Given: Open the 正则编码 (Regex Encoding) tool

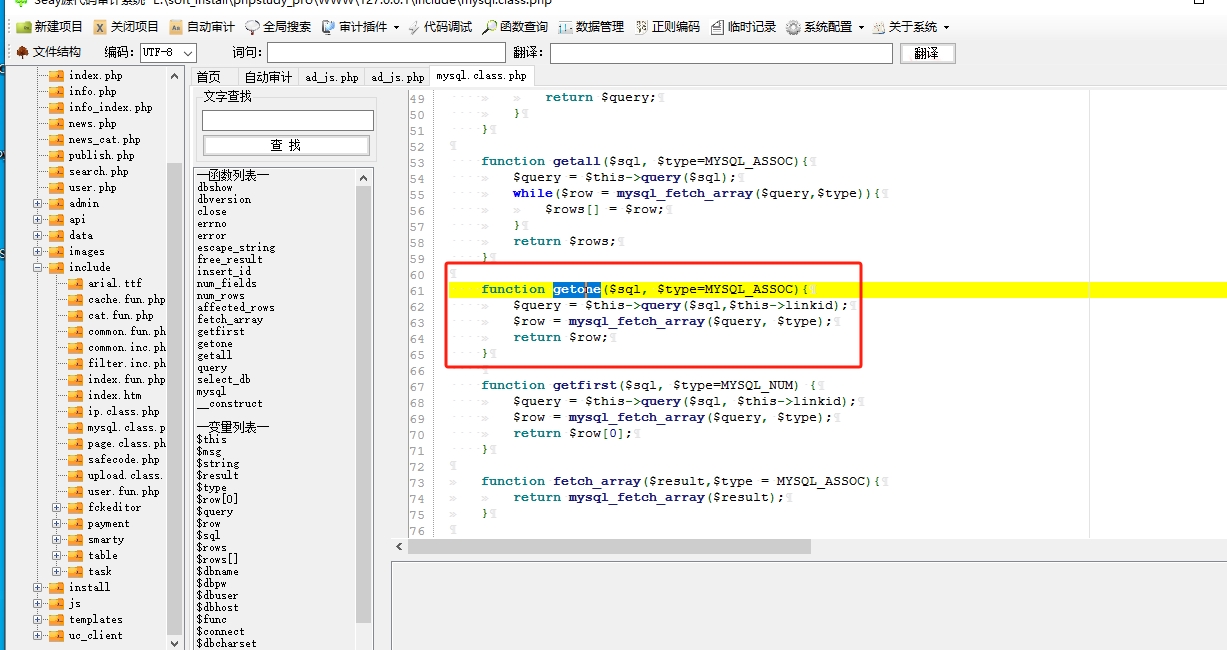Looking at the screenshot, I should coord(667,27).
